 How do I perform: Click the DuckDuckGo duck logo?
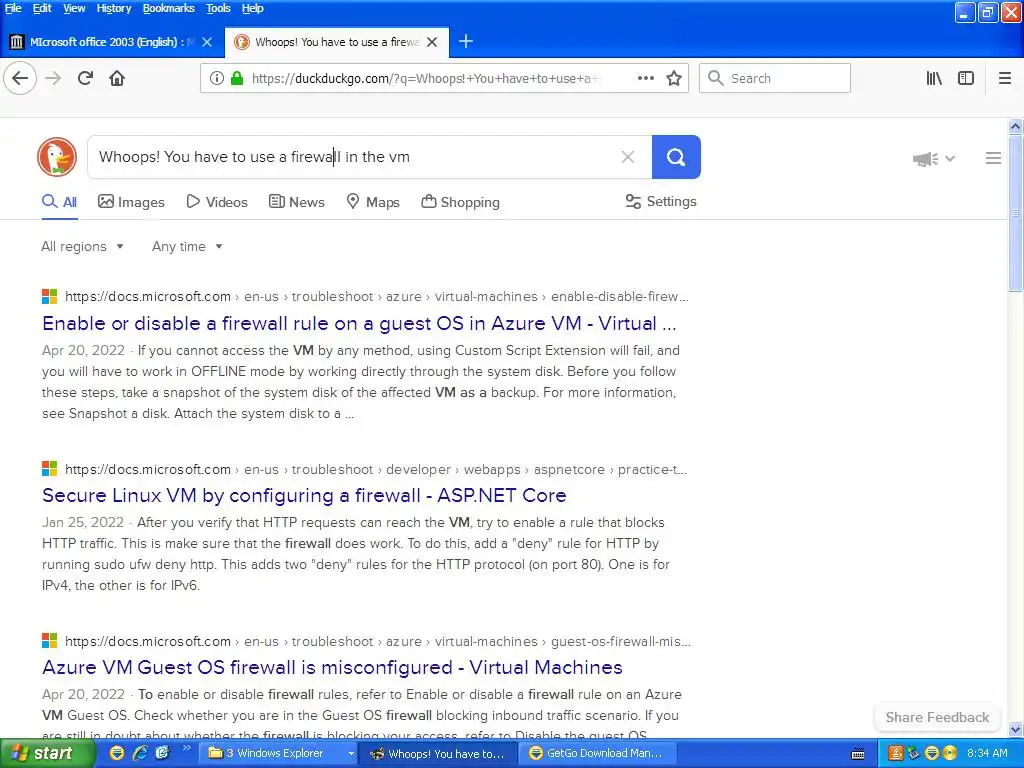coord(57,157)
